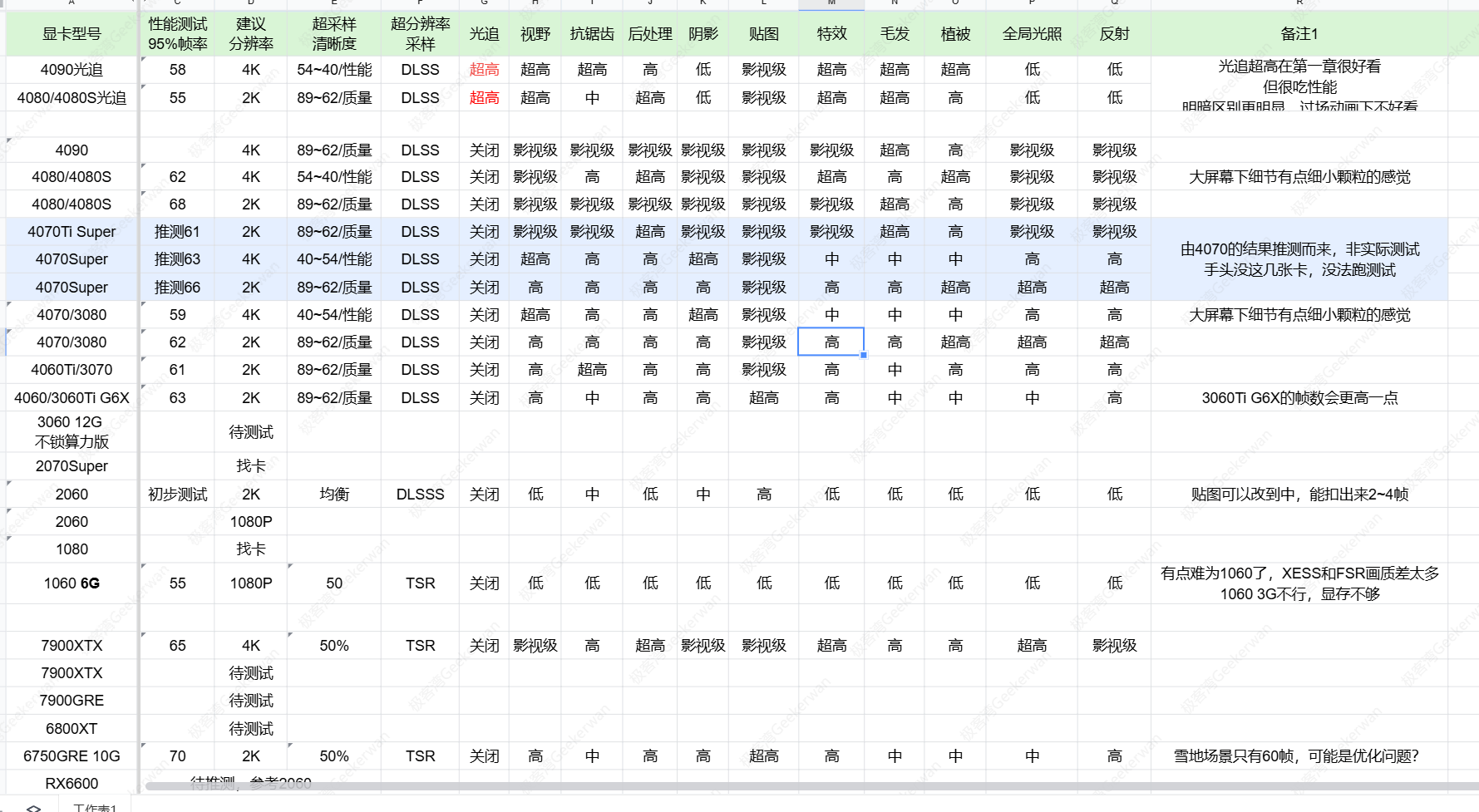Select the 后处理 header cell
This screenshot has width=1479, height=812.
(650, 33)
